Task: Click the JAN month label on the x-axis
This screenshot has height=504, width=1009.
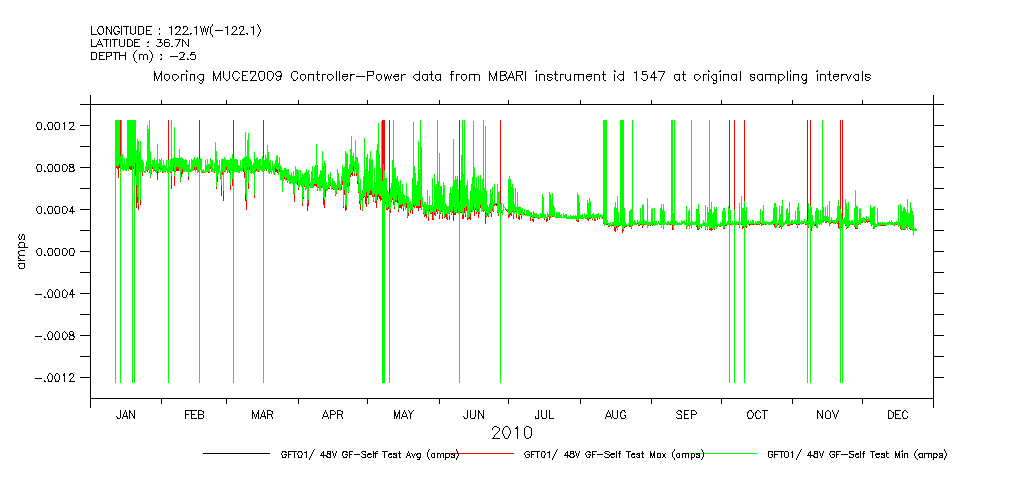Action: point(126,414)
